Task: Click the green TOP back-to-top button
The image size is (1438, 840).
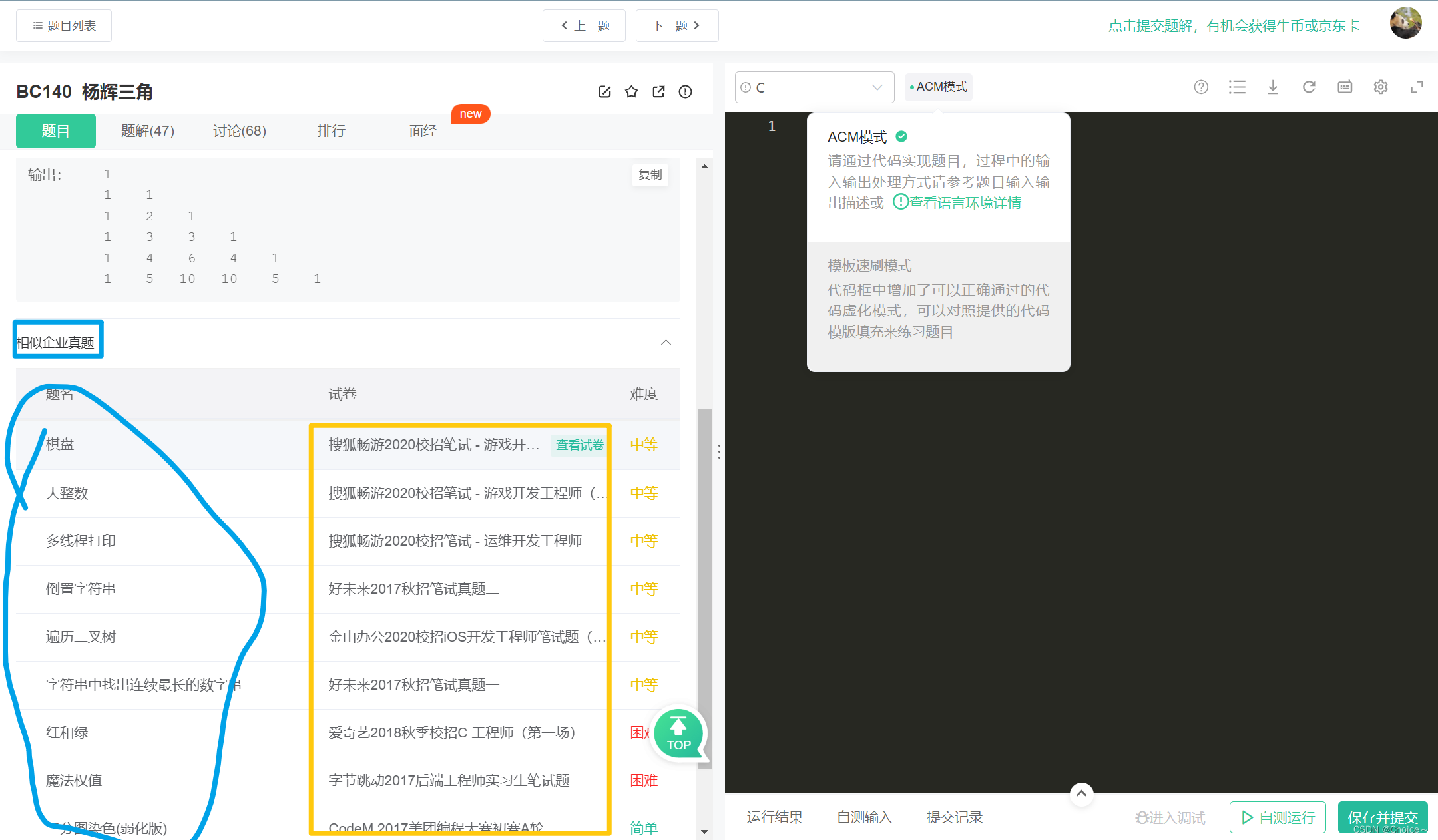Action: pos(678,734)
